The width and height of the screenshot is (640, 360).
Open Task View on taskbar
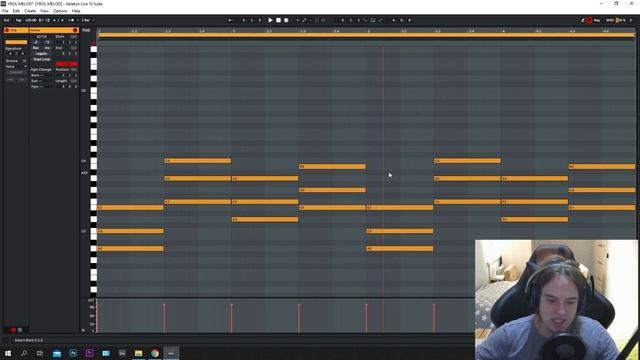40,353
